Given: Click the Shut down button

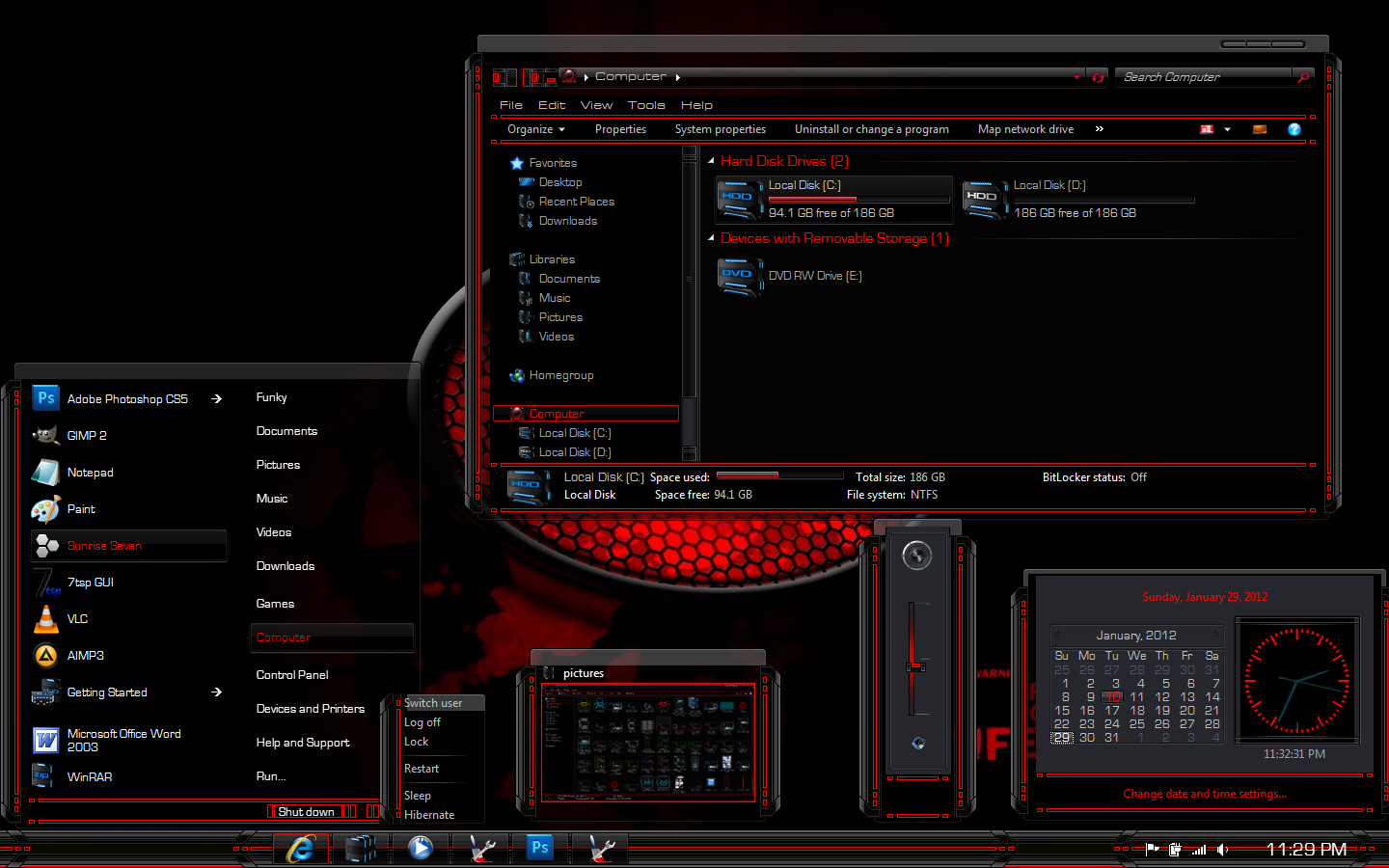Looking at the screenshot, I should [305, 811].
